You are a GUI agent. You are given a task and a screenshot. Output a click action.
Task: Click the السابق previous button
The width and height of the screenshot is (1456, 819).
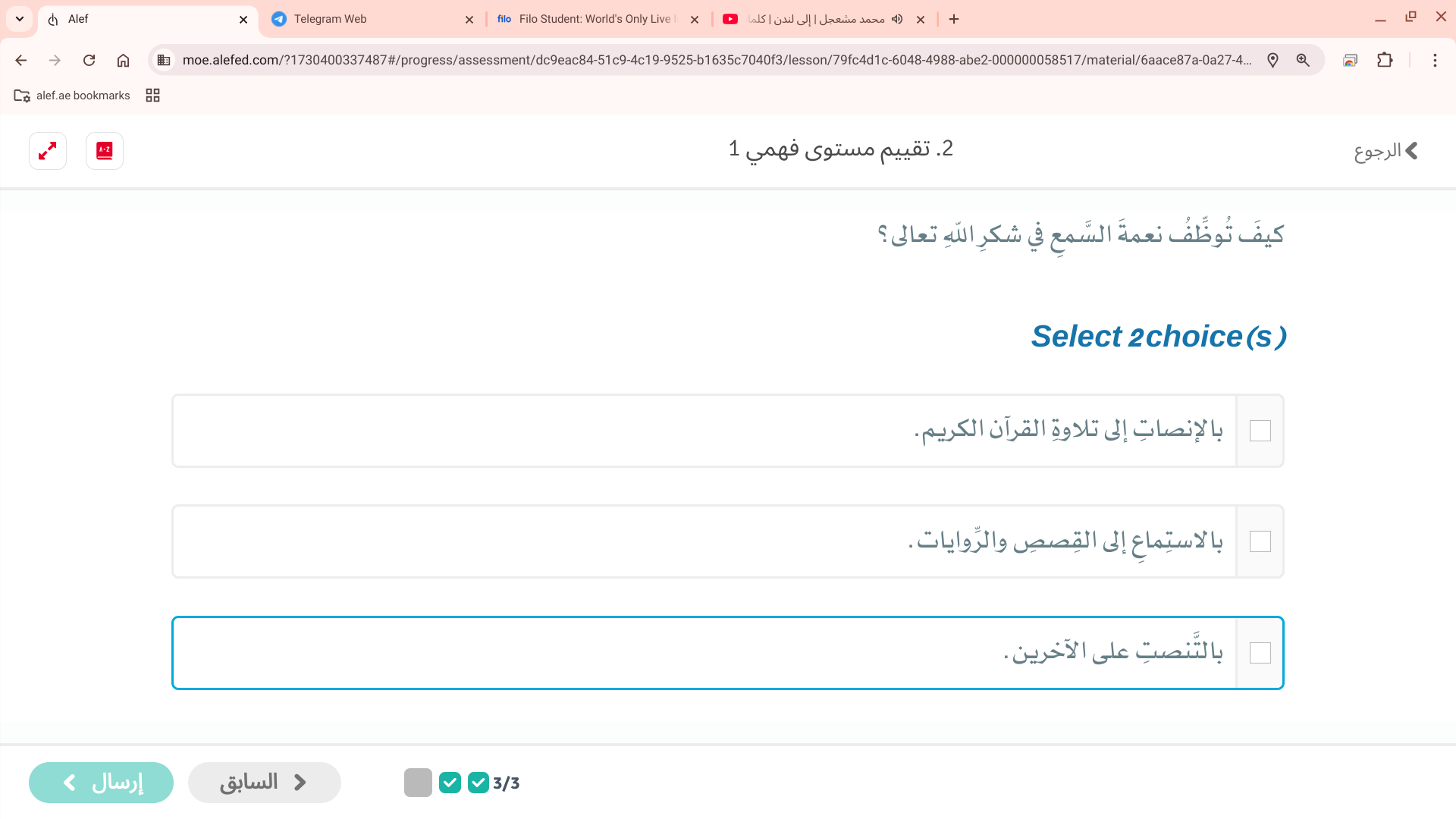(264, 783)
